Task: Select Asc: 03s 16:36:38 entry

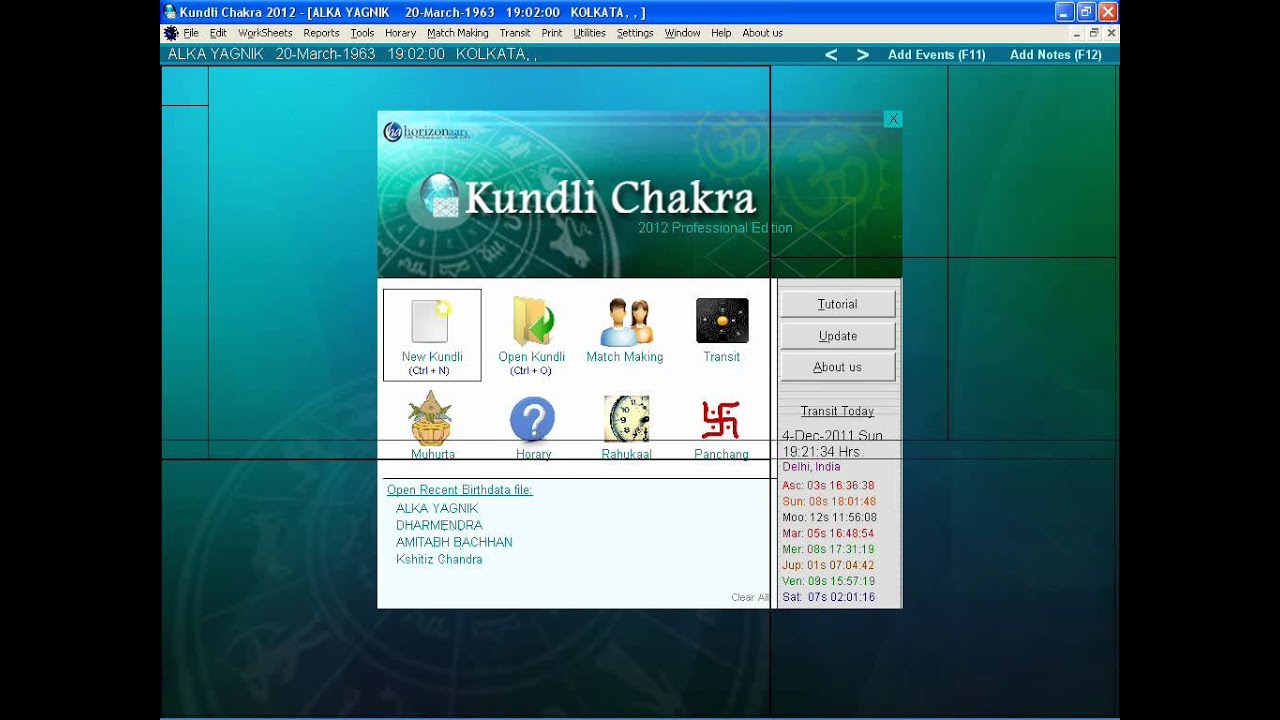Action: (x=828, y=485)
